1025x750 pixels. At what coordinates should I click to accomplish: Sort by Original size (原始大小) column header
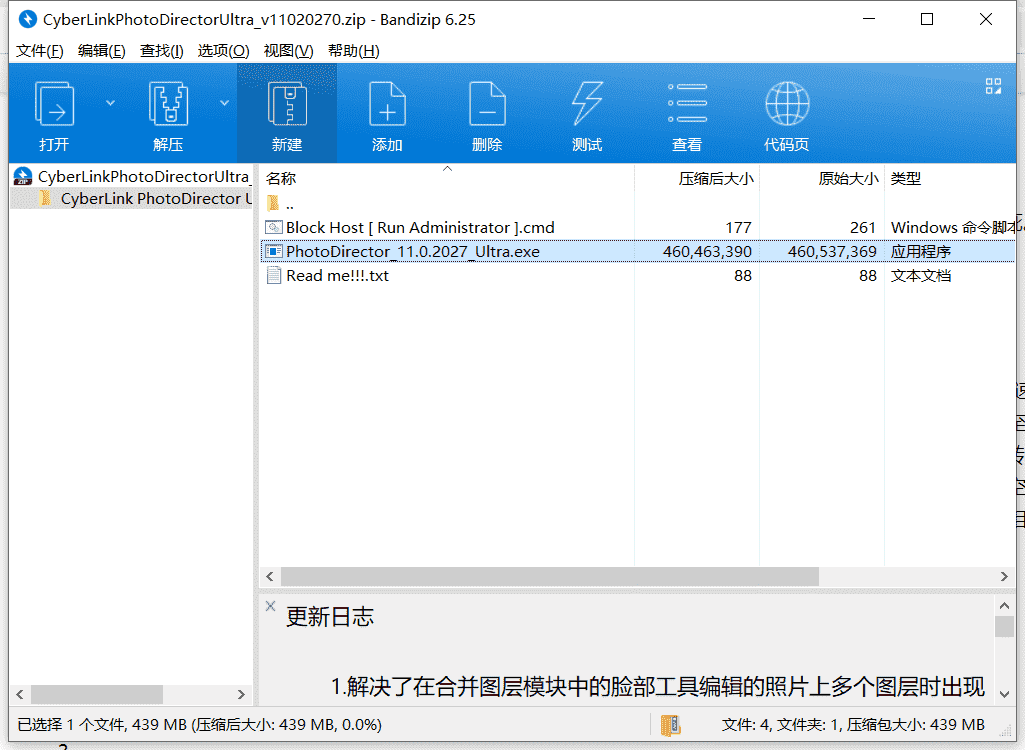pos(849,179)
